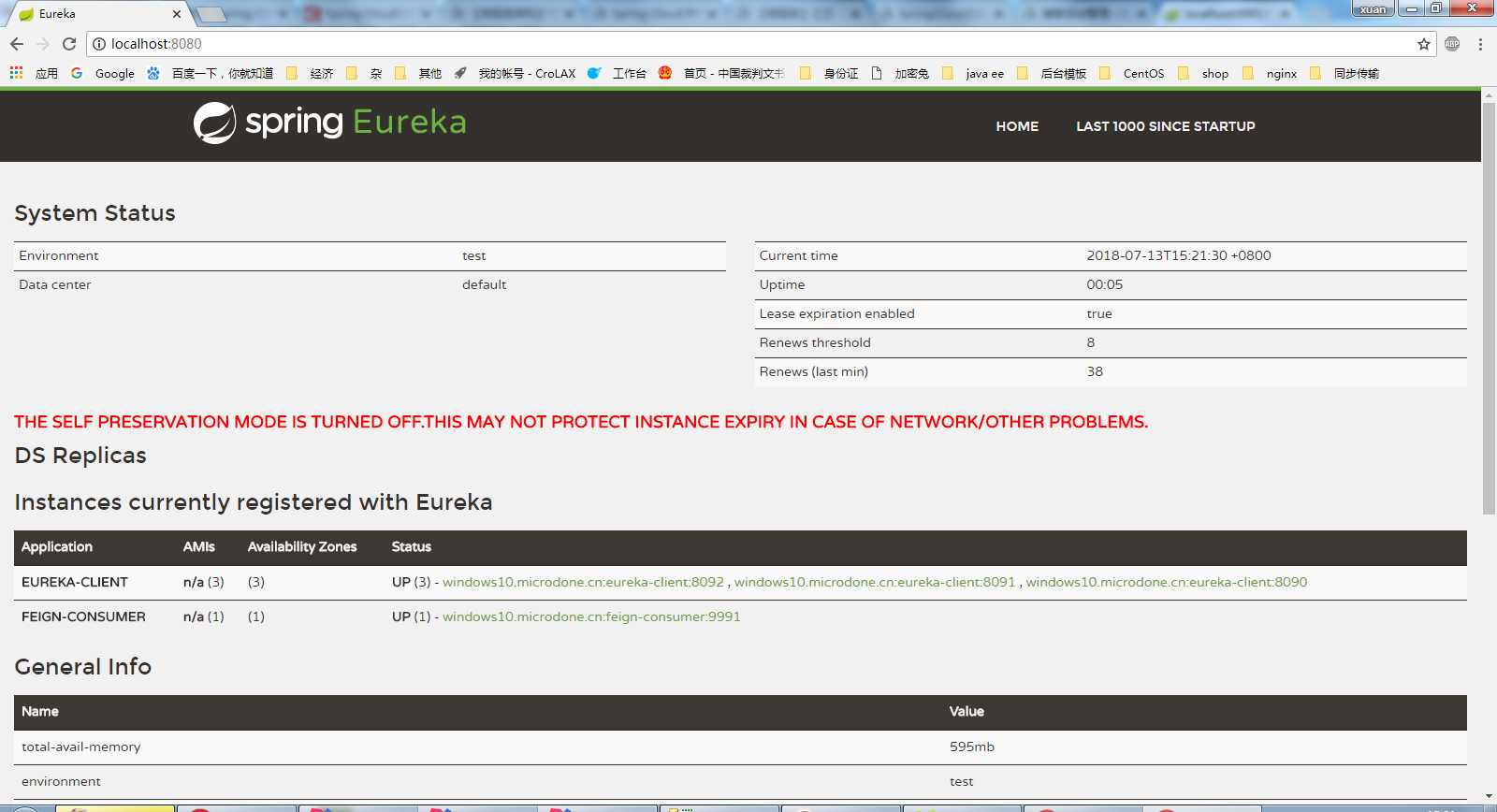1497x812 pixels.
Task: Open the 加密兔 bookmark
Action: 900,73
